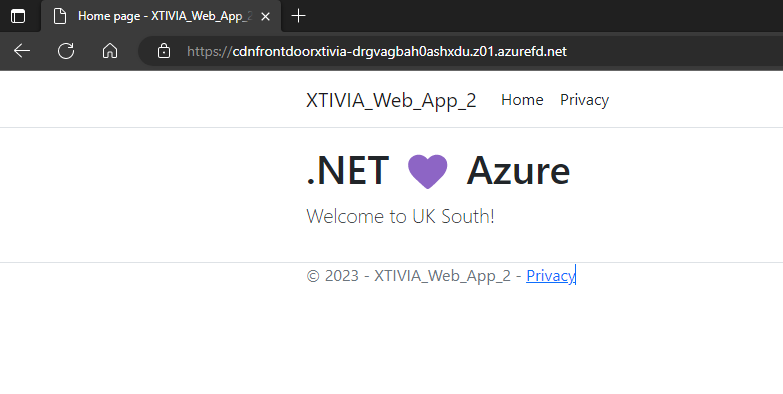This screenshot has width=783, height=394.
Task: Go to Home in the navbar
Action: pyautogui.click(x=522, y=100)
